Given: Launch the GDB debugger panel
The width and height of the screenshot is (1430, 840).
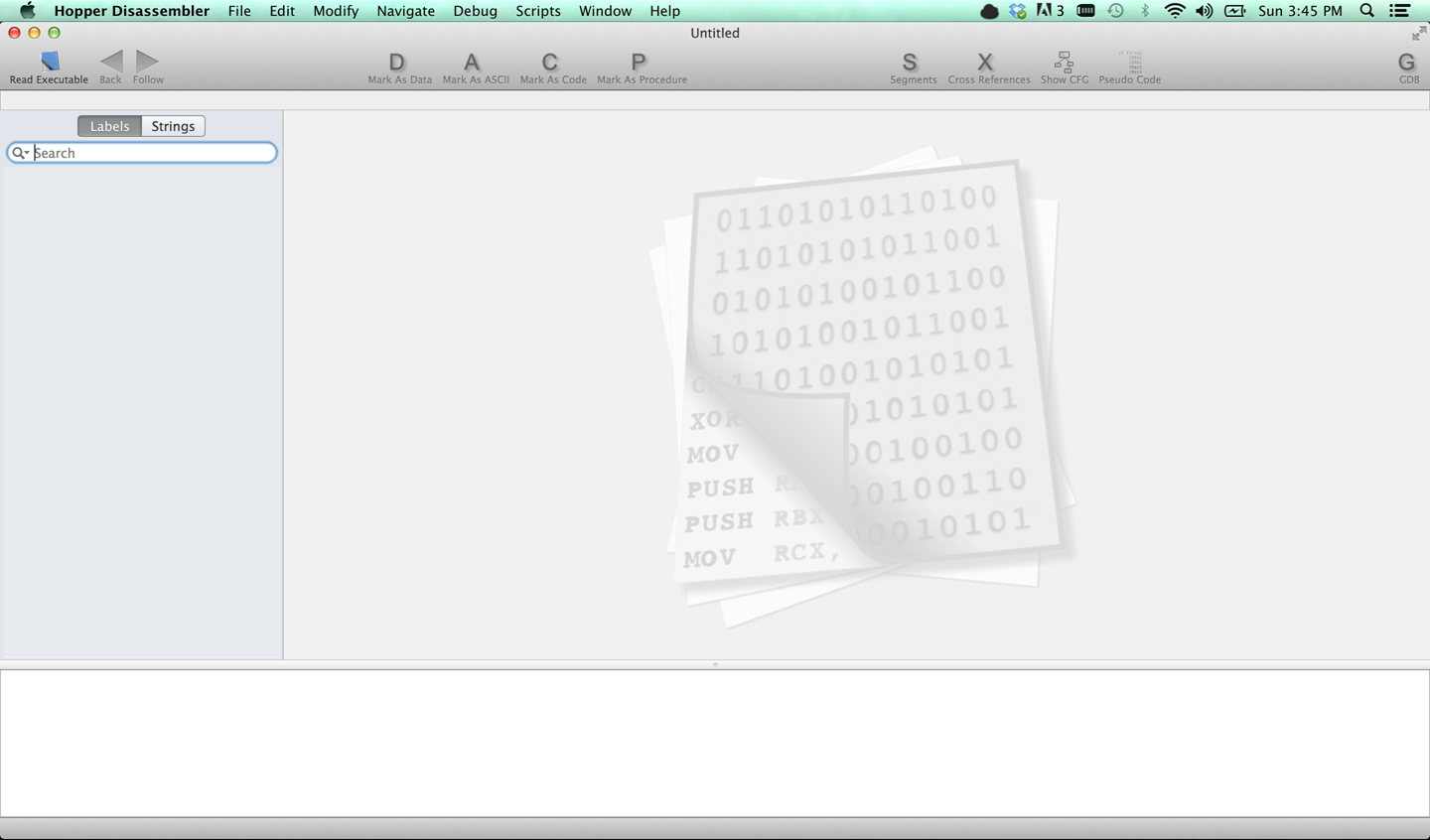Looking at the screenshot, I should [x=1406, y=63].
